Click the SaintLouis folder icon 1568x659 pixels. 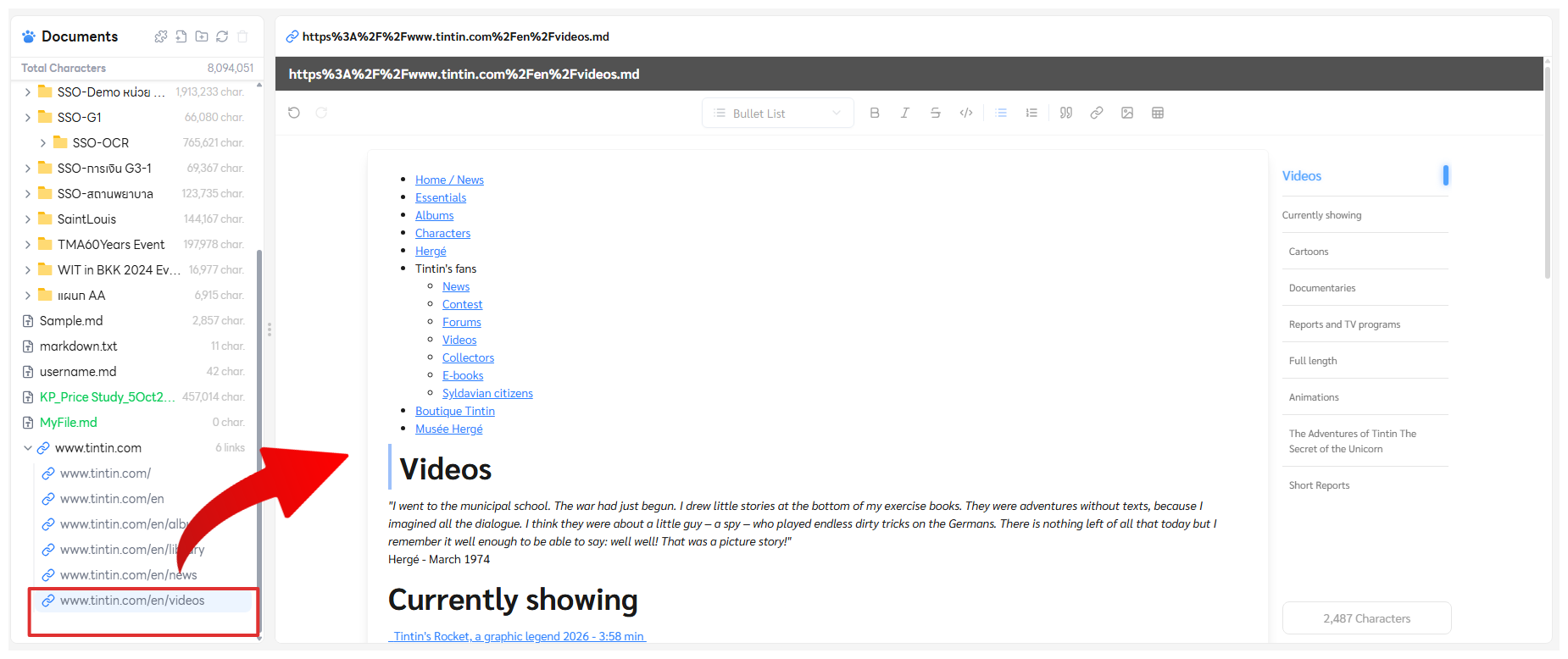click(46, 219)
